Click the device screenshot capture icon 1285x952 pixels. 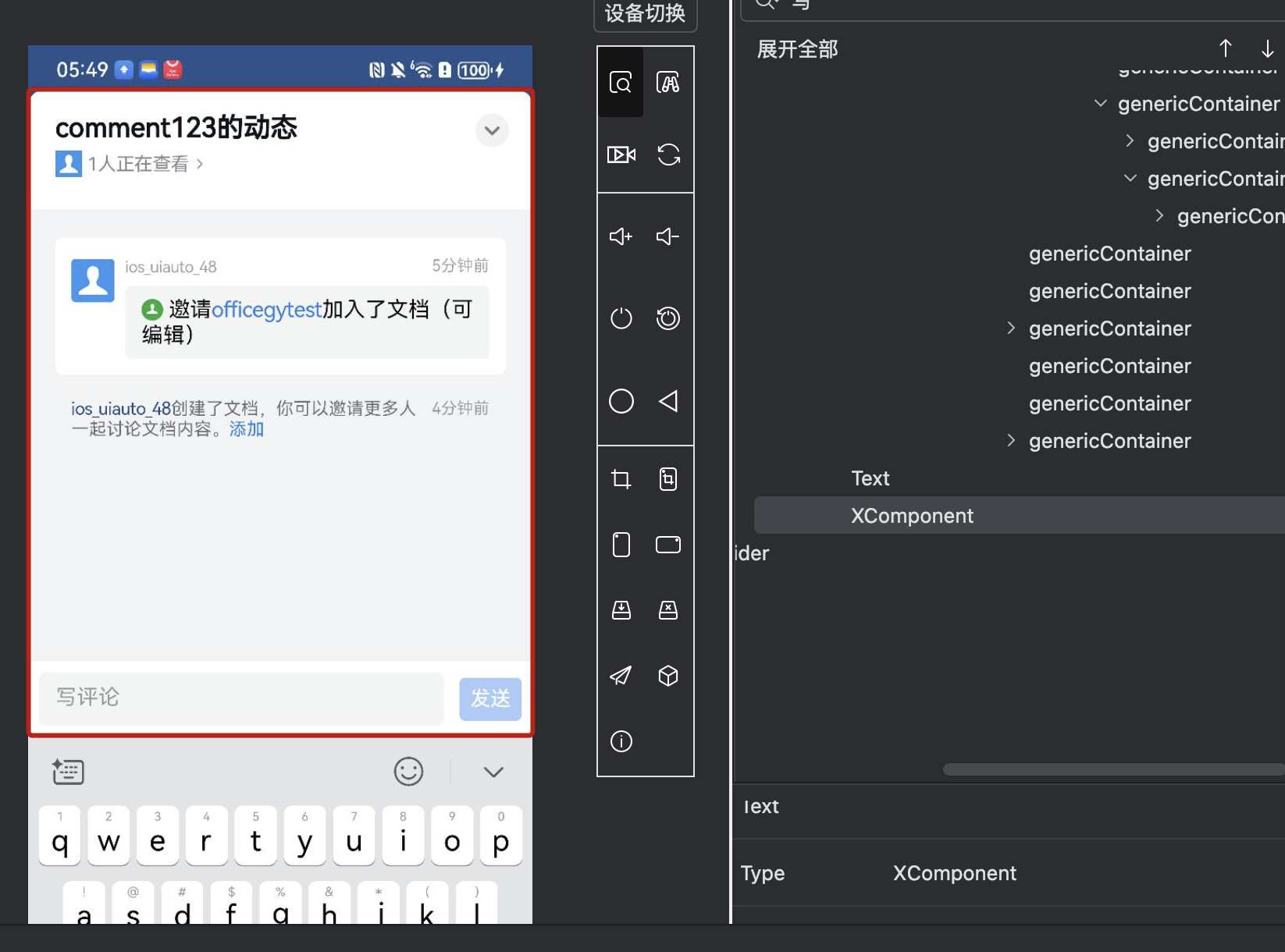668,478
